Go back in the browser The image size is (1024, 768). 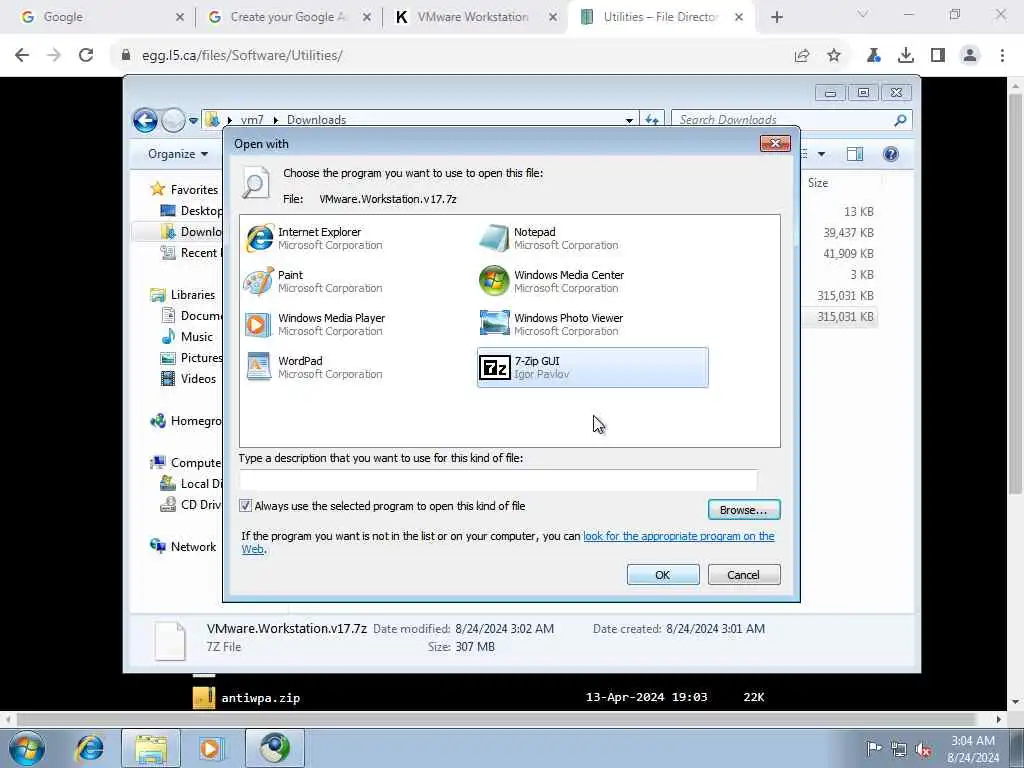click(22, 56)
